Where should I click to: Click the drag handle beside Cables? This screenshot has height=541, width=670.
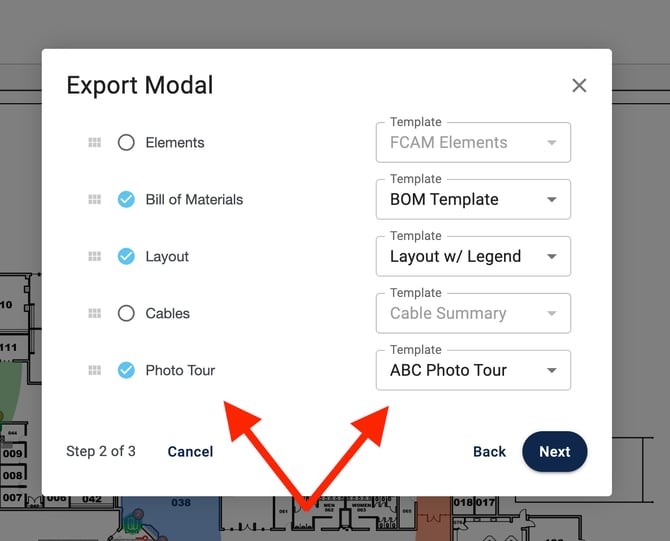94,314
